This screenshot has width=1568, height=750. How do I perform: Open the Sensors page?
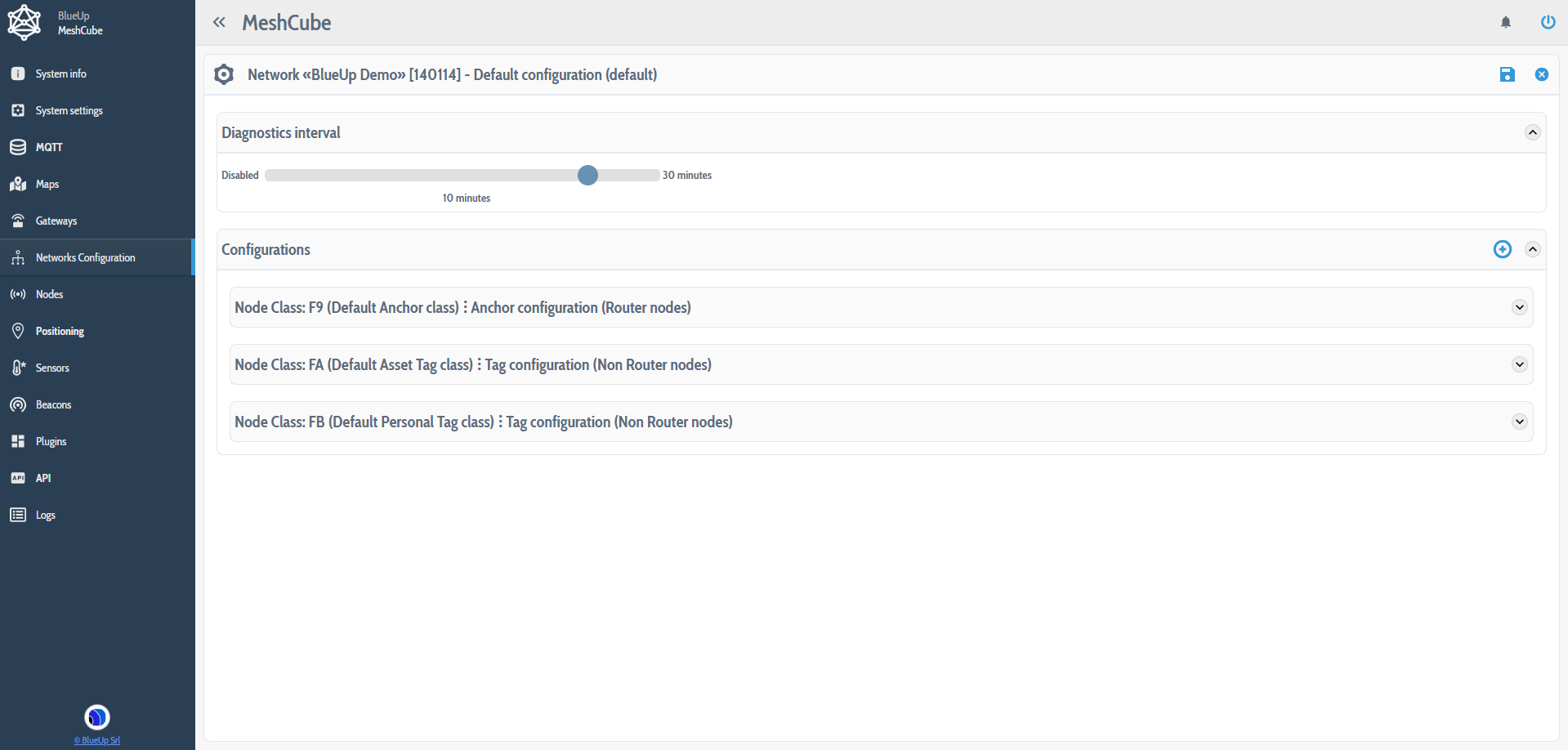tap(52, 368)
